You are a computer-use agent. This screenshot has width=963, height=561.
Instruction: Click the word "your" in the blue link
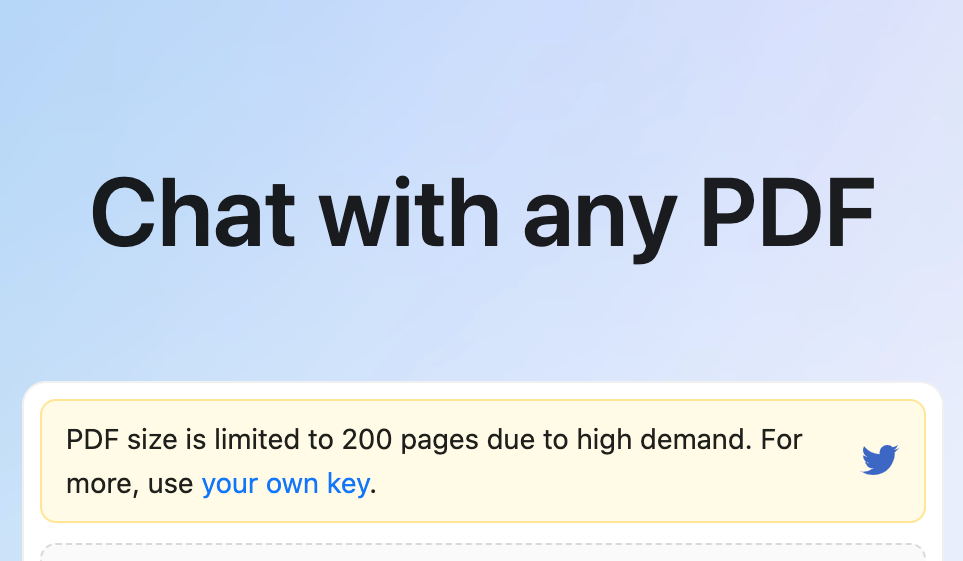(x=229, y=485)
